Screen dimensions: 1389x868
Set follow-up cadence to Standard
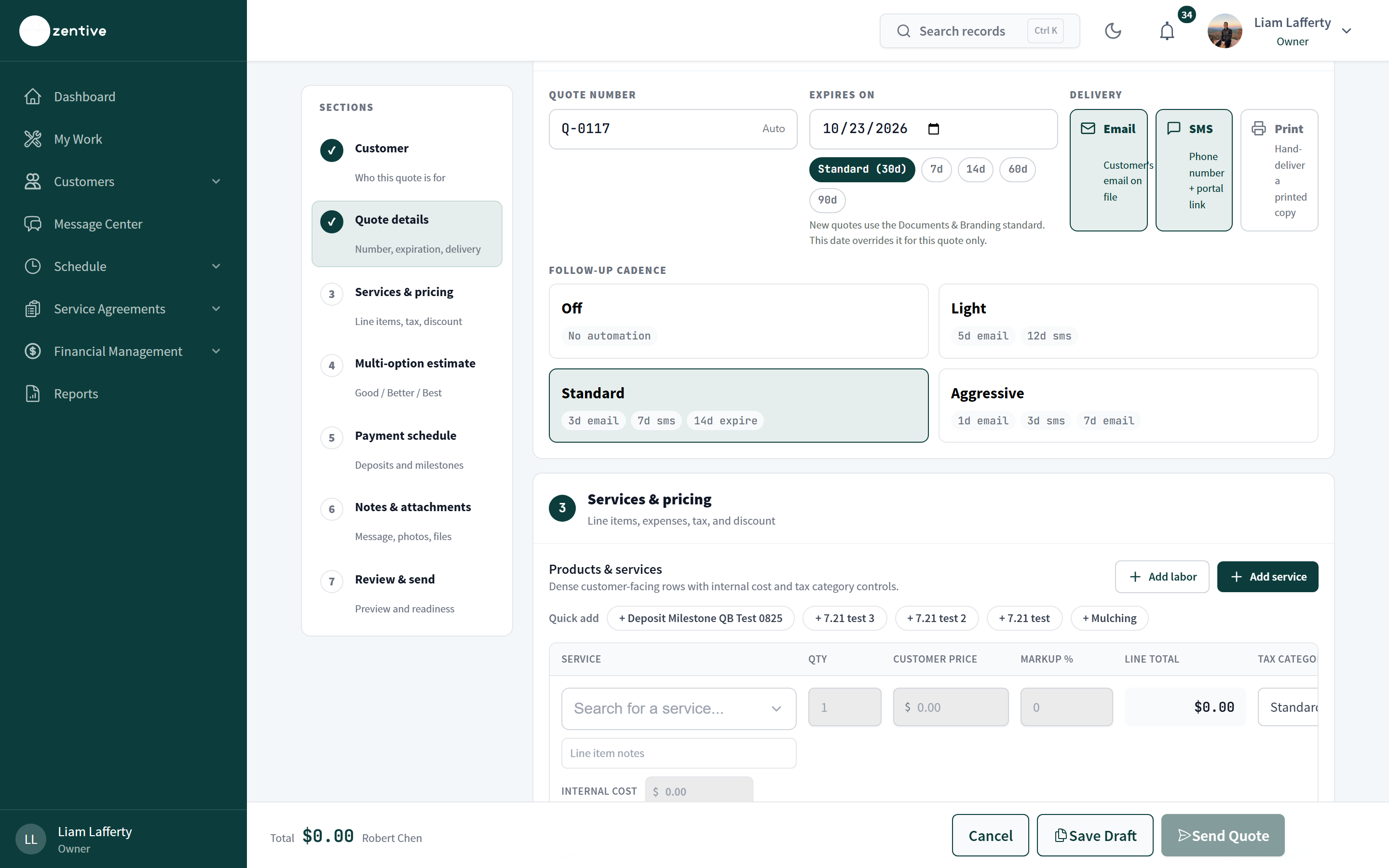pyautogui.click(x=738, y=405)
